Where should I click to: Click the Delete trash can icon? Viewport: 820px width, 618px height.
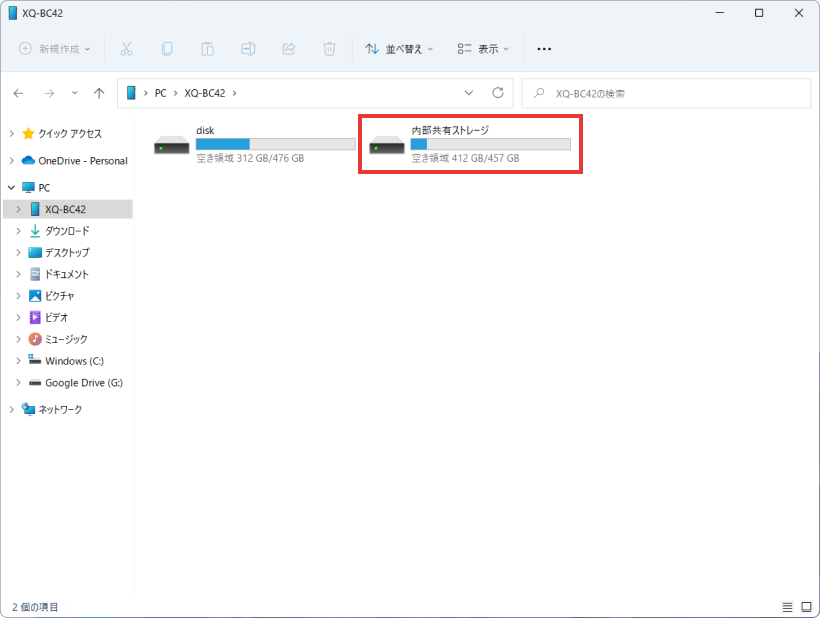coord(329,49)
